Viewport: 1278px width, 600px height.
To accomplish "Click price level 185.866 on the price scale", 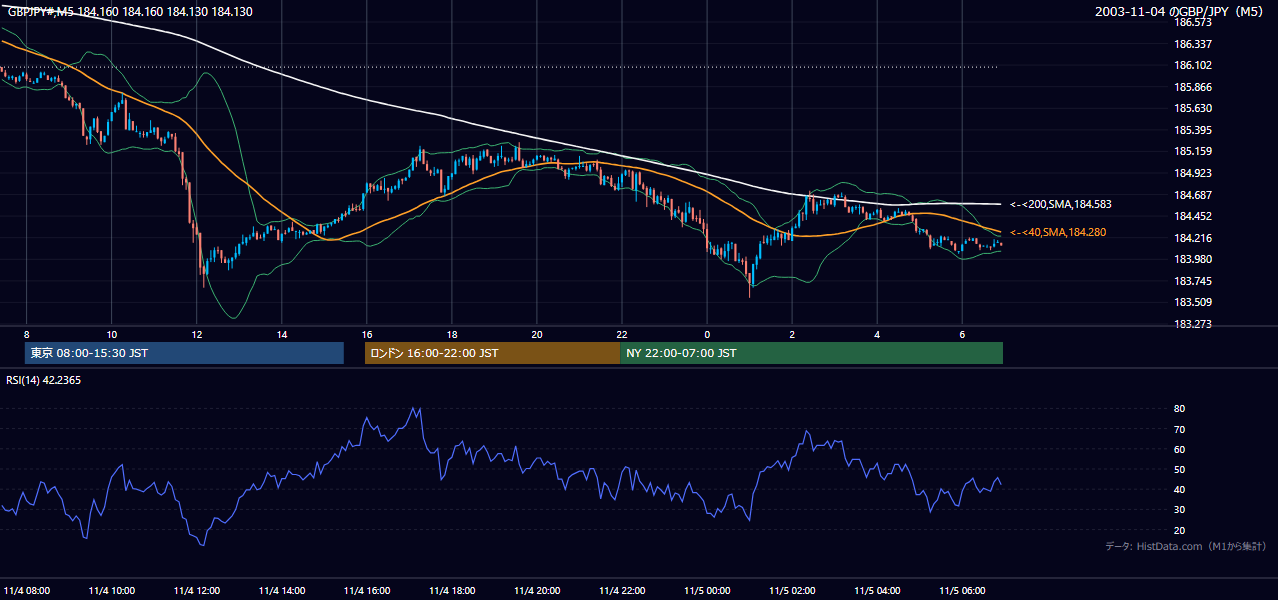I will pos(1193,87).
